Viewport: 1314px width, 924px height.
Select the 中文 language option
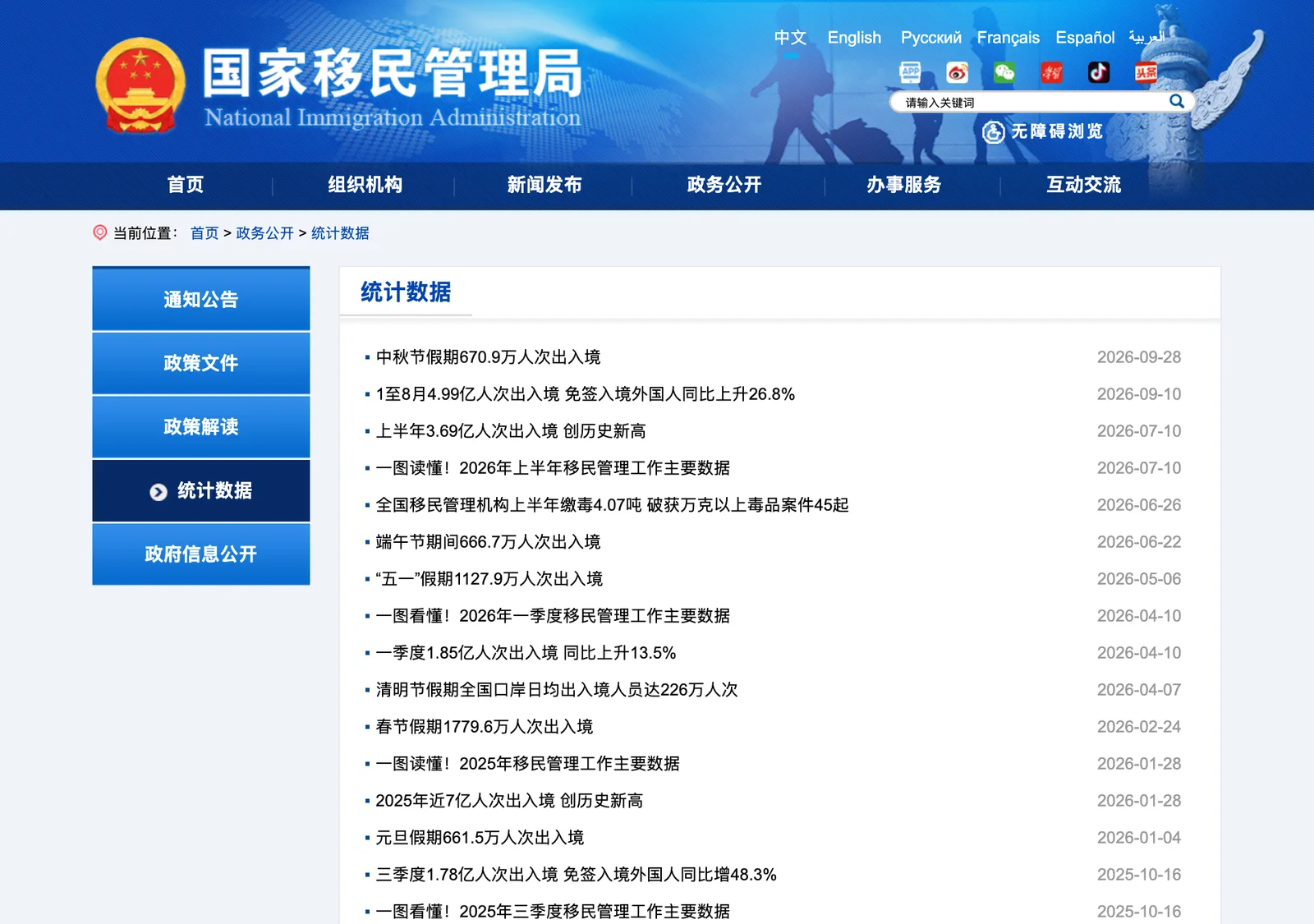(790, 38)
